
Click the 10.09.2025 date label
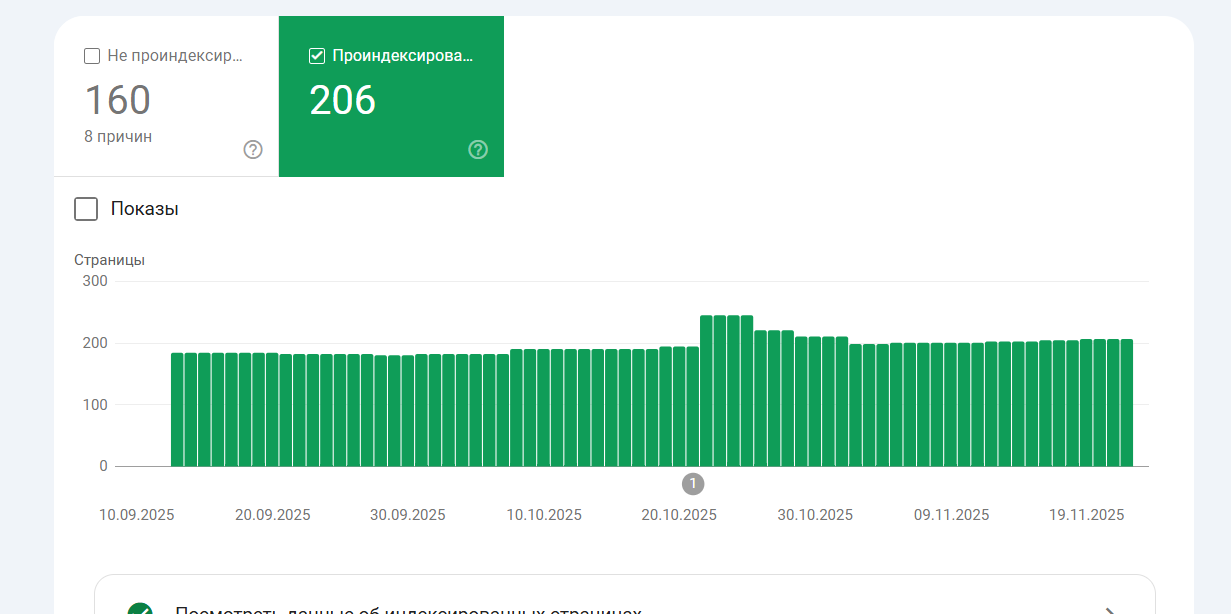tap(137, 515)
